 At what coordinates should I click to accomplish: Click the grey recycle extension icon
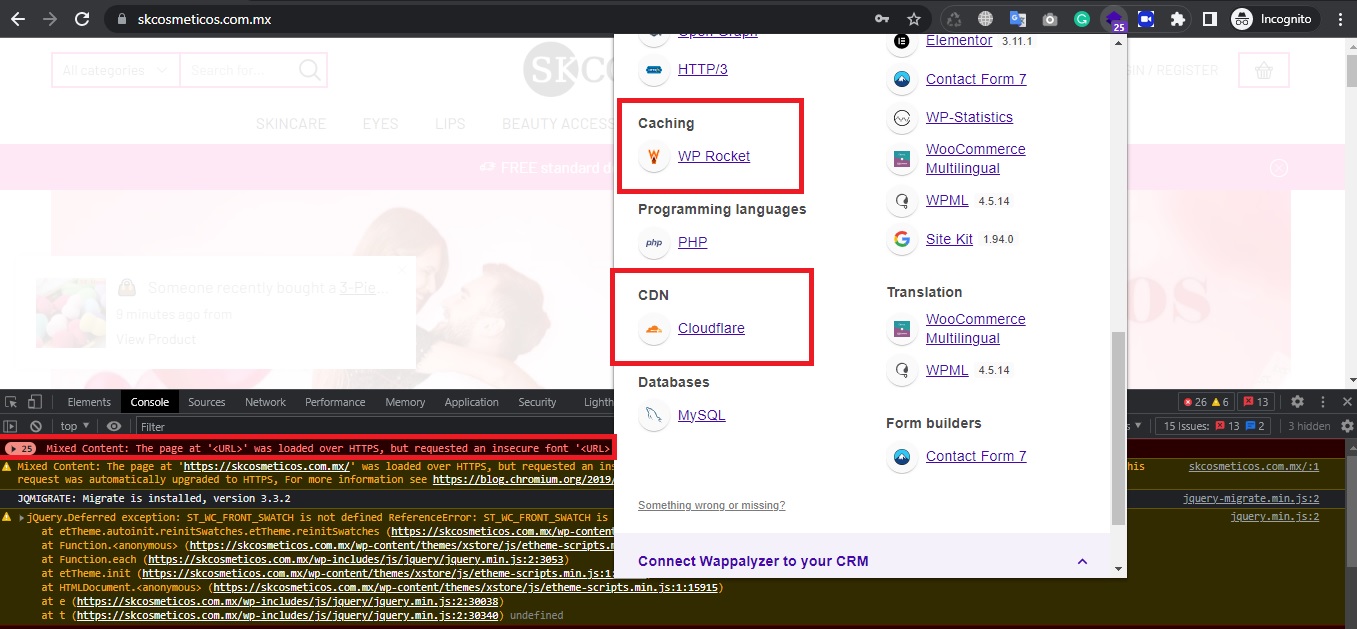tap(954, 19)
